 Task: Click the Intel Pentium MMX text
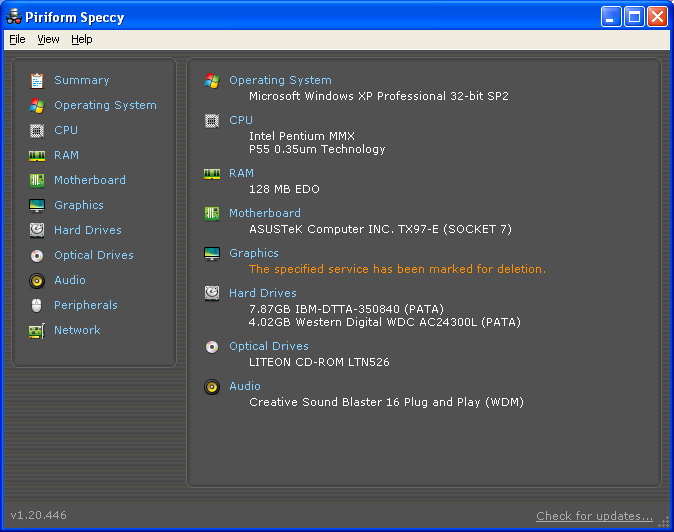point(302,136)
